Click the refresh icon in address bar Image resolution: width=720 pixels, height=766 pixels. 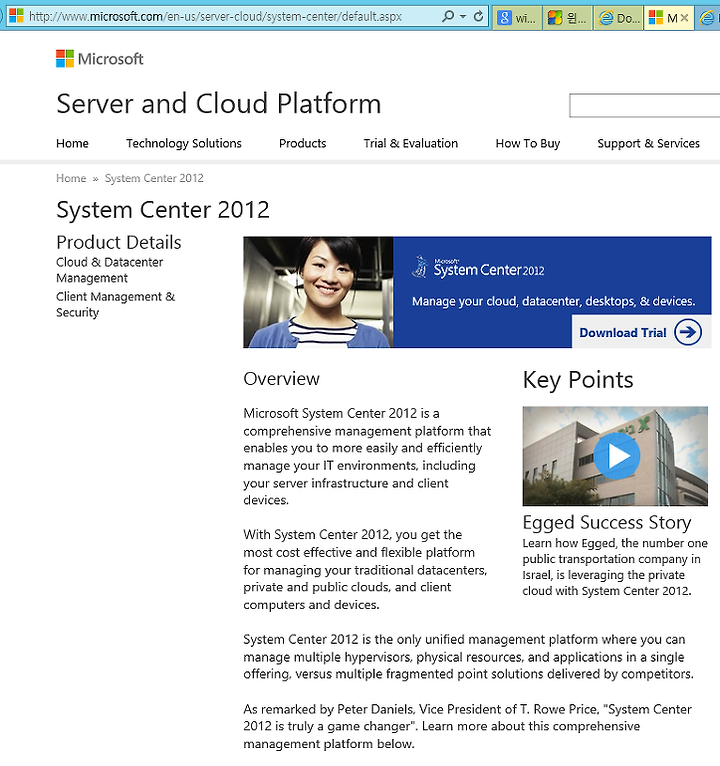point(479,17)
